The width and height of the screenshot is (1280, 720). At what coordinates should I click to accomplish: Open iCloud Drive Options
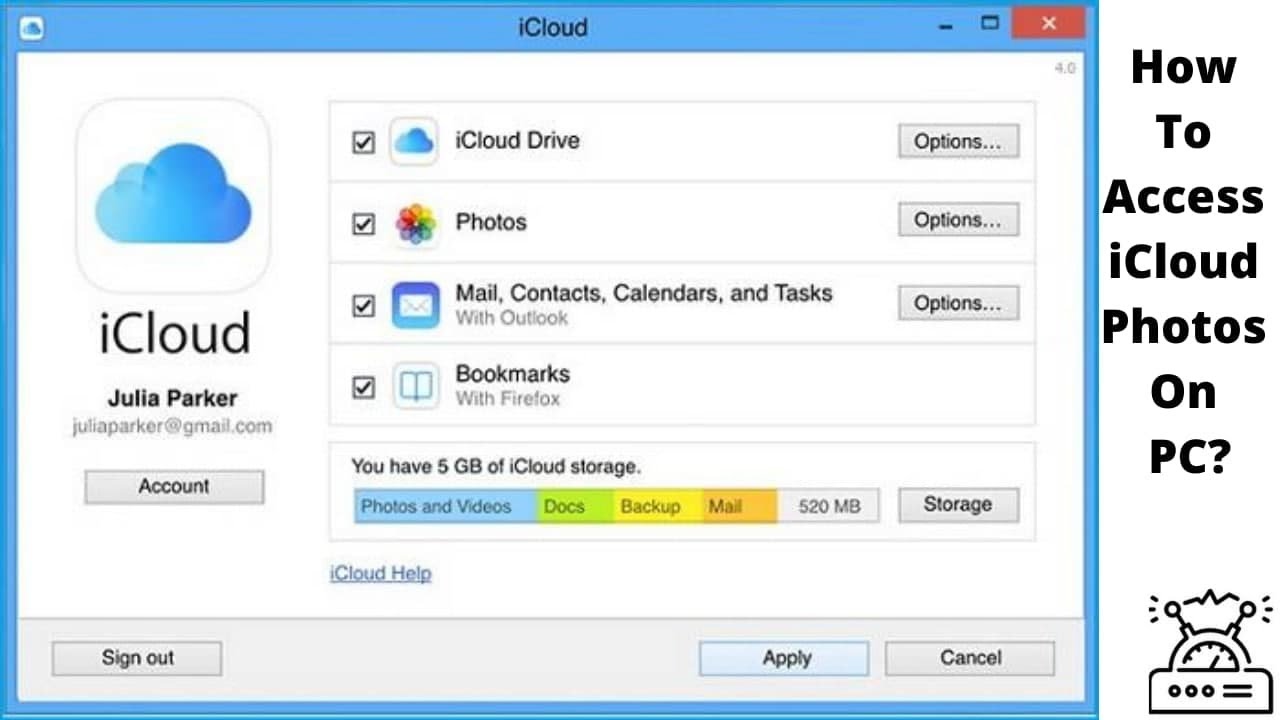pyautogui.click(x=958, y=142)
